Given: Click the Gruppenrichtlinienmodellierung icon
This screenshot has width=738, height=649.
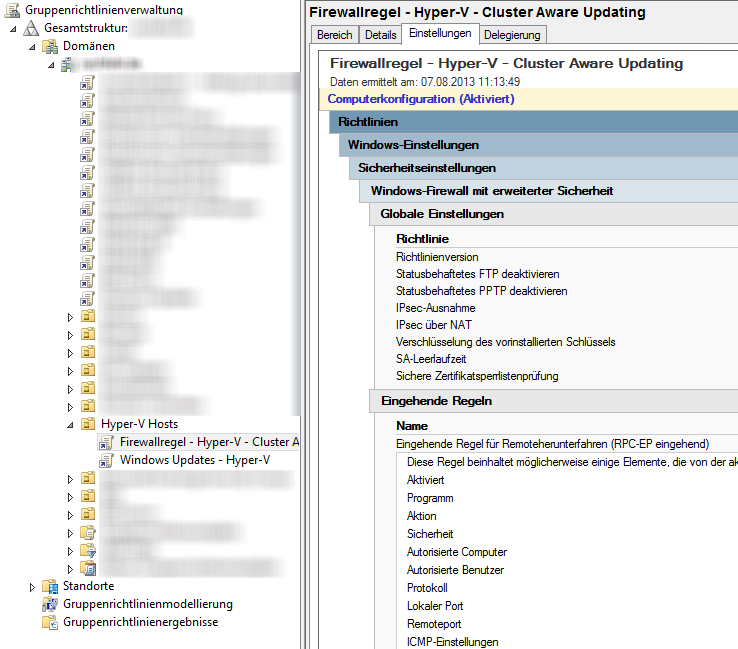Looking at the screenshot, I should coord(50,604).
